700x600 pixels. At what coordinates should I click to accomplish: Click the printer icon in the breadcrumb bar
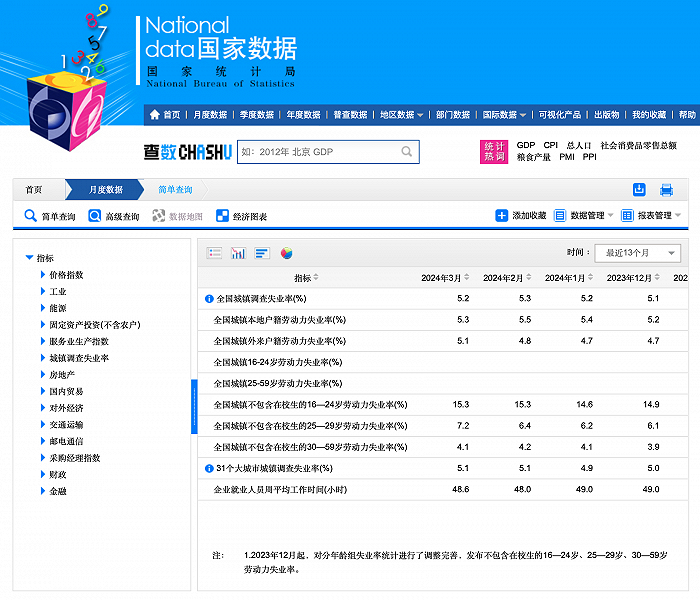click(x=667, y=190)
